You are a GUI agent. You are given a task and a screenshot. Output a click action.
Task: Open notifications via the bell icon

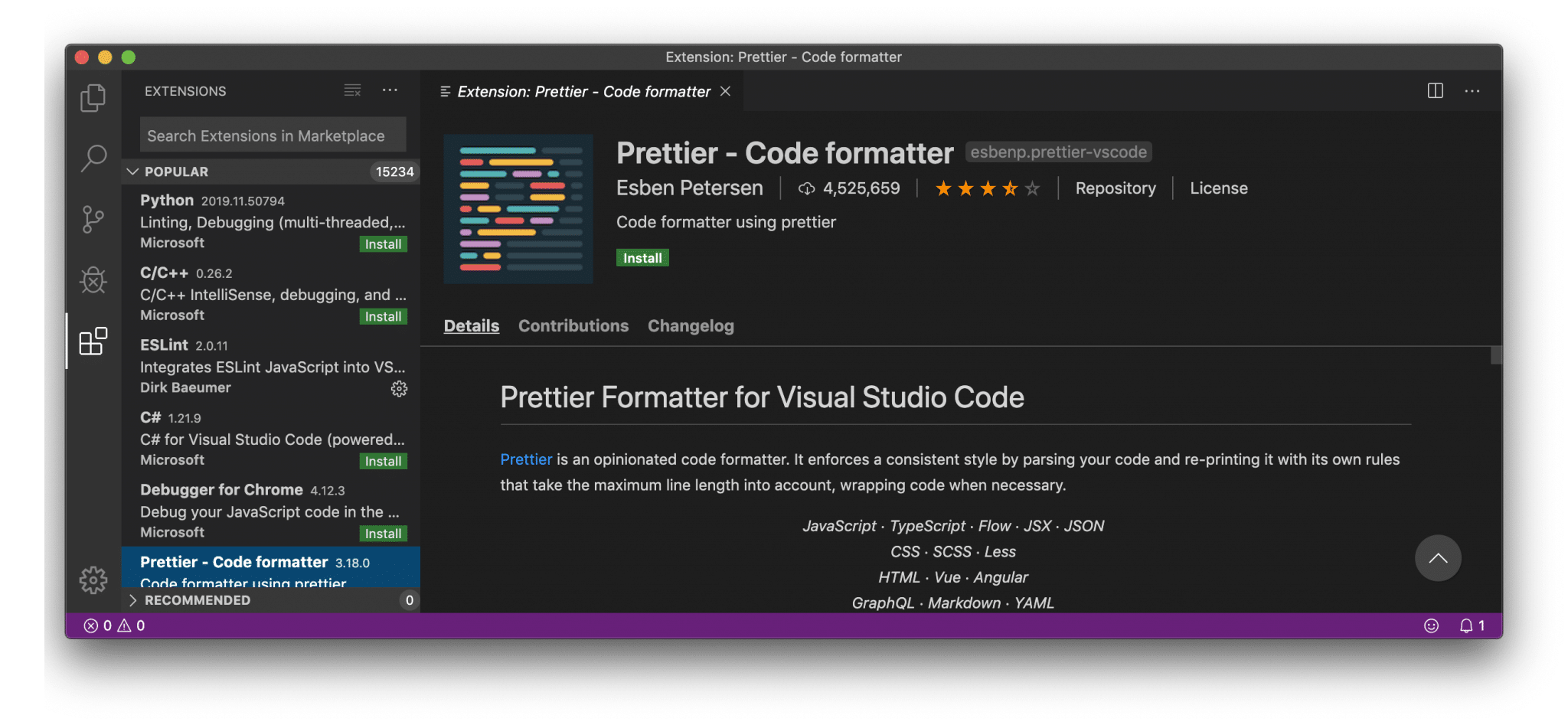click(1467, 625)
